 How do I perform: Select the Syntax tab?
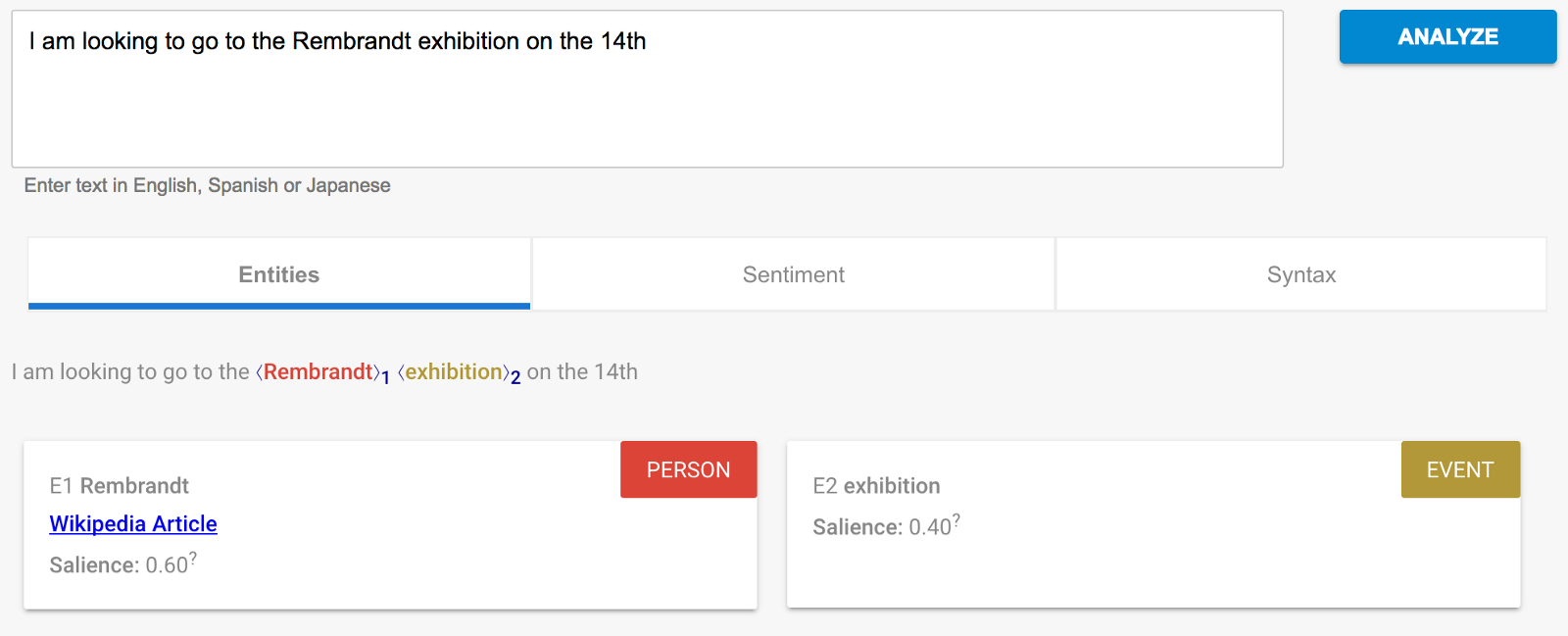point(1300,275)
